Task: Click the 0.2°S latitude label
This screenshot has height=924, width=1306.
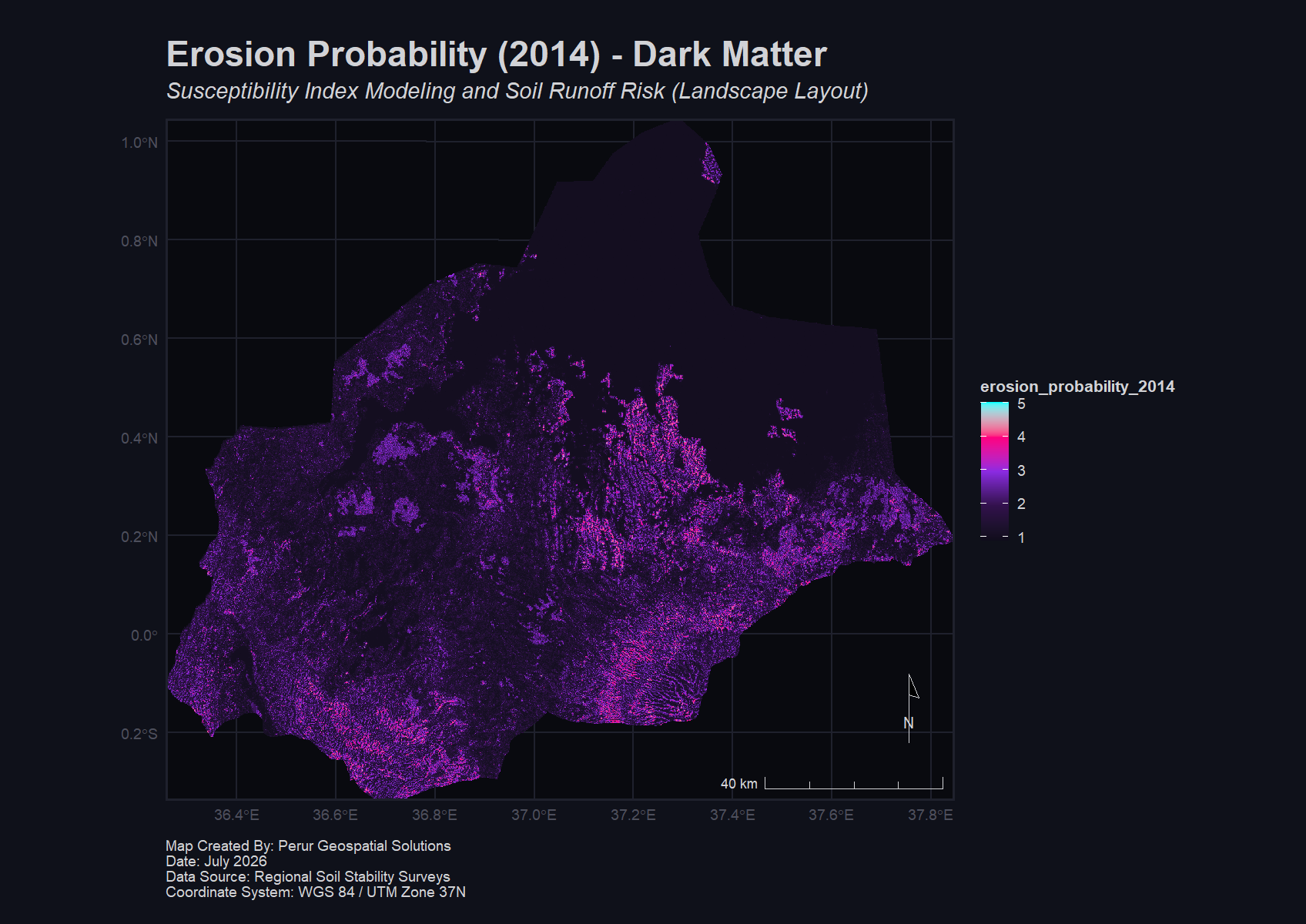Action: pos(139,734)
